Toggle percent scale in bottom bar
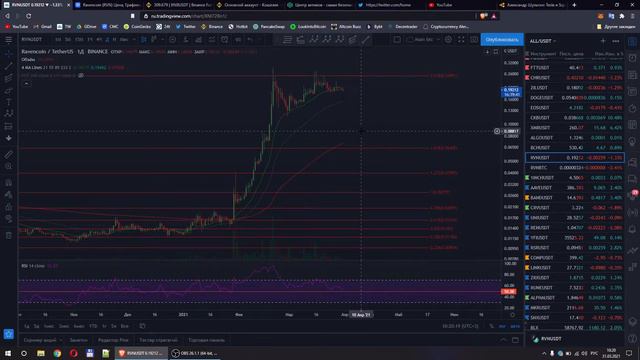 [x=491, y=326]
